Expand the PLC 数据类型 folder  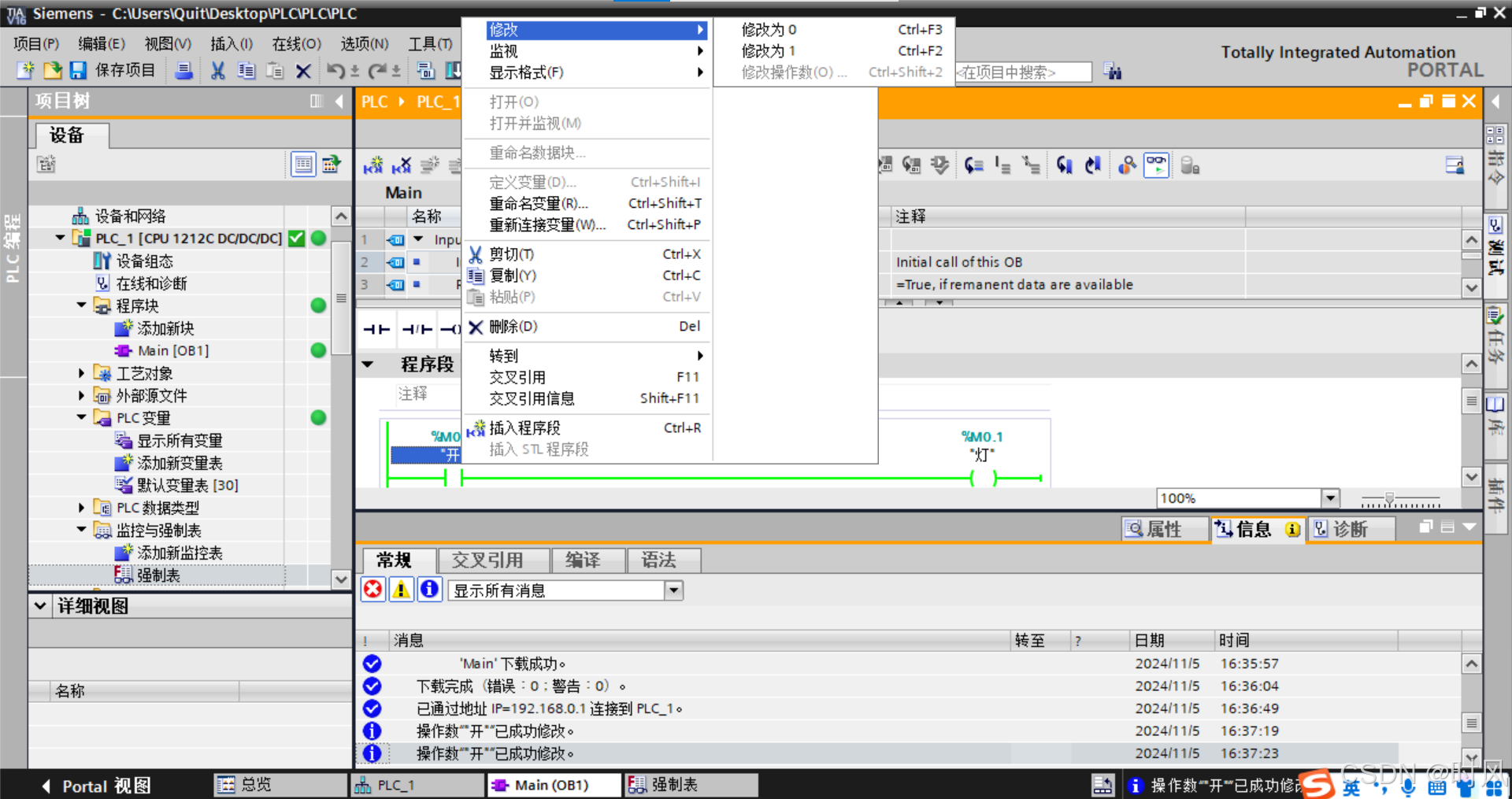81,508
